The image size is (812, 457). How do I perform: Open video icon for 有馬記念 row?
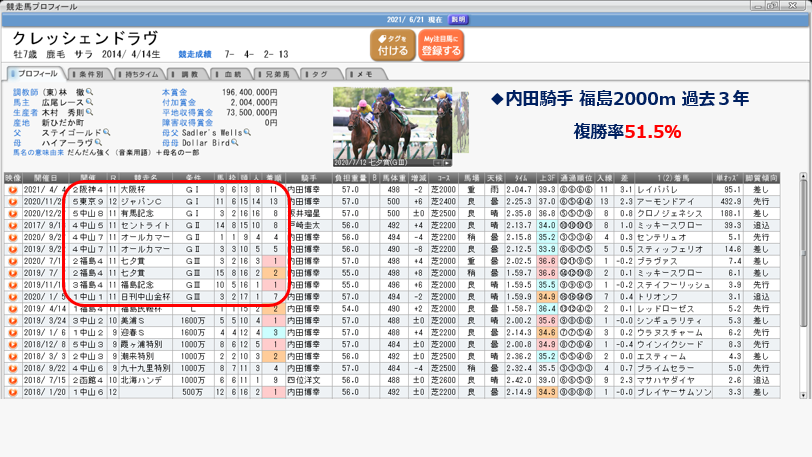(x=12, y=211)
